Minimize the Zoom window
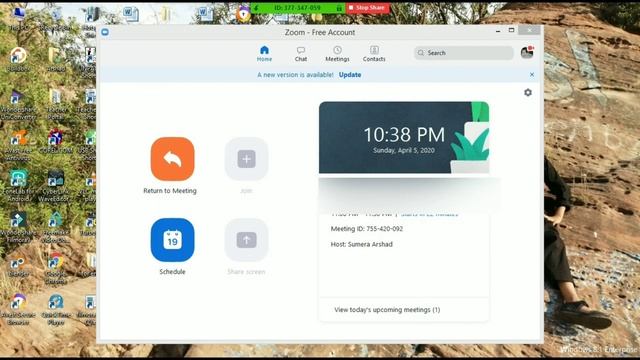This screenshot has width=640, height=360. [498, 31]
